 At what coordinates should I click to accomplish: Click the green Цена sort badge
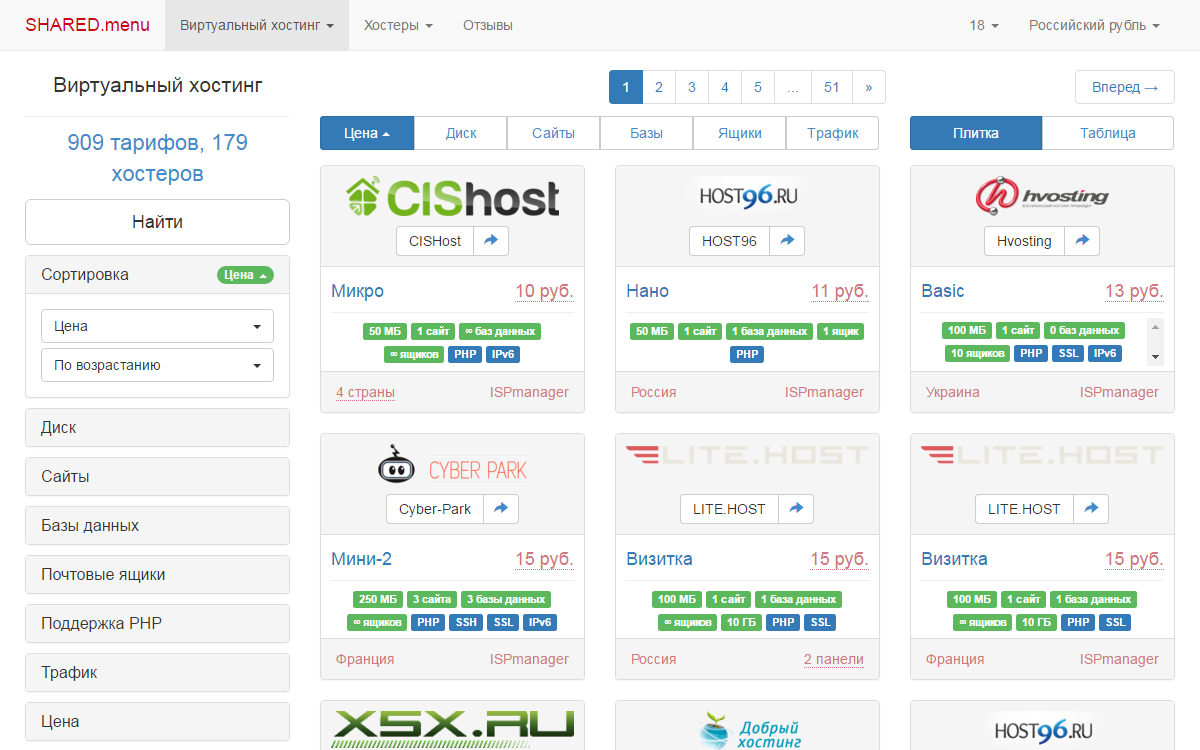pos(245,275)
